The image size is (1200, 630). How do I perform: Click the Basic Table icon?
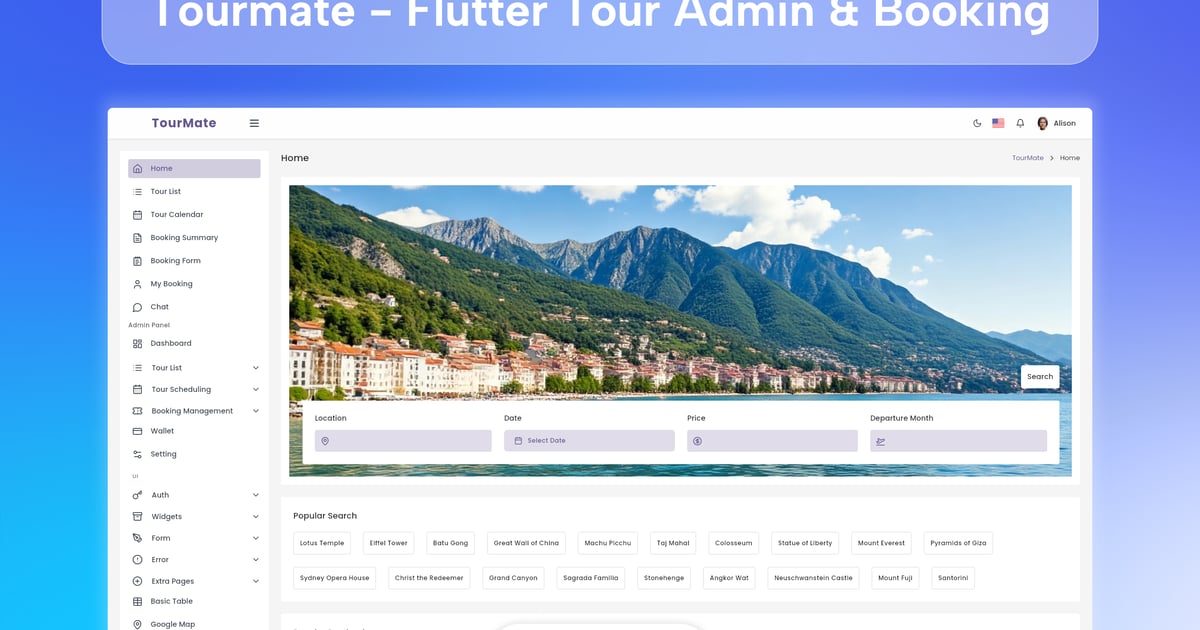[138, 602]
